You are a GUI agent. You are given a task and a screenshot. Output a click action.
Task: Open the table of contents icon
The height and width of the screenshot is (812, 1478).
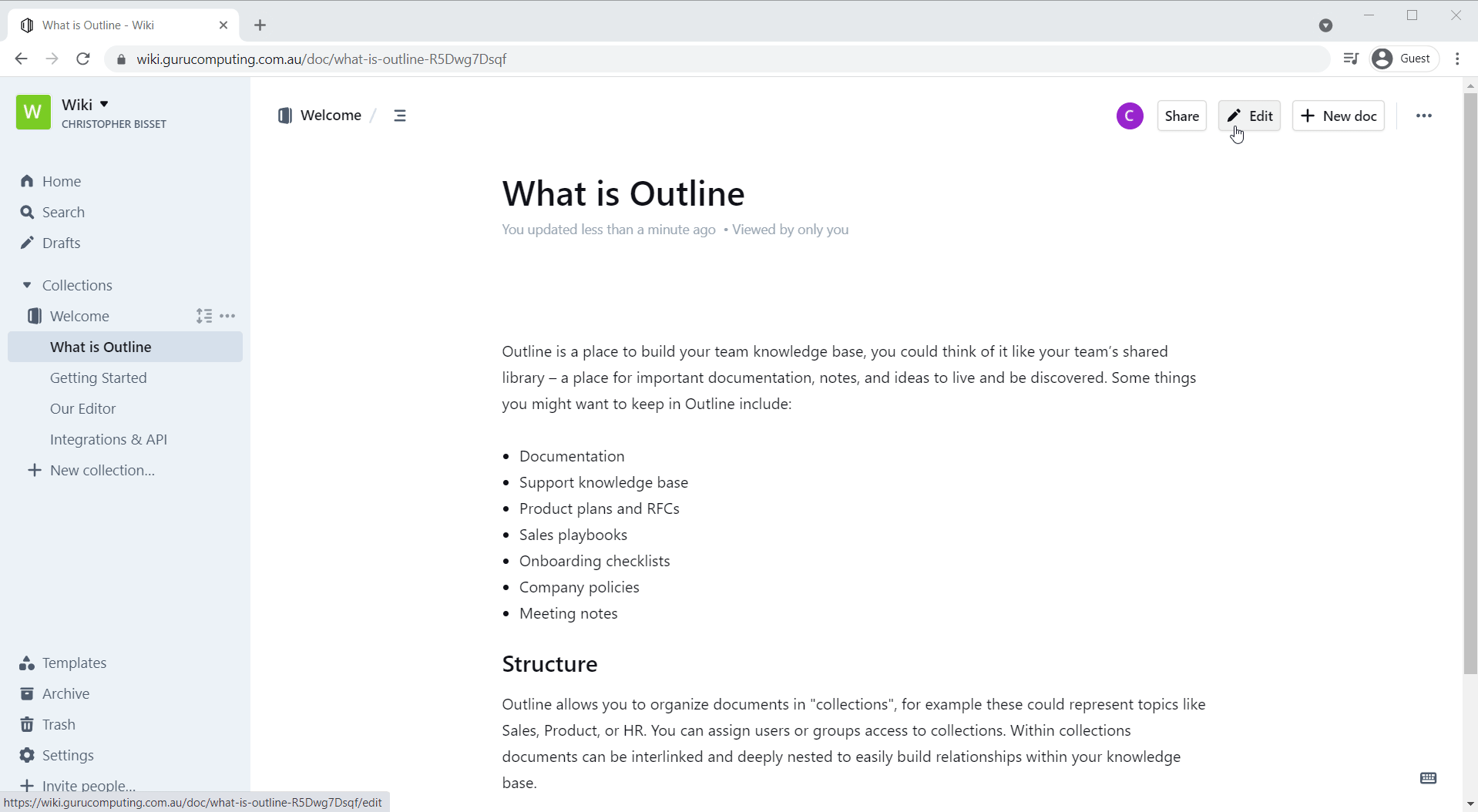pos(399,116)
